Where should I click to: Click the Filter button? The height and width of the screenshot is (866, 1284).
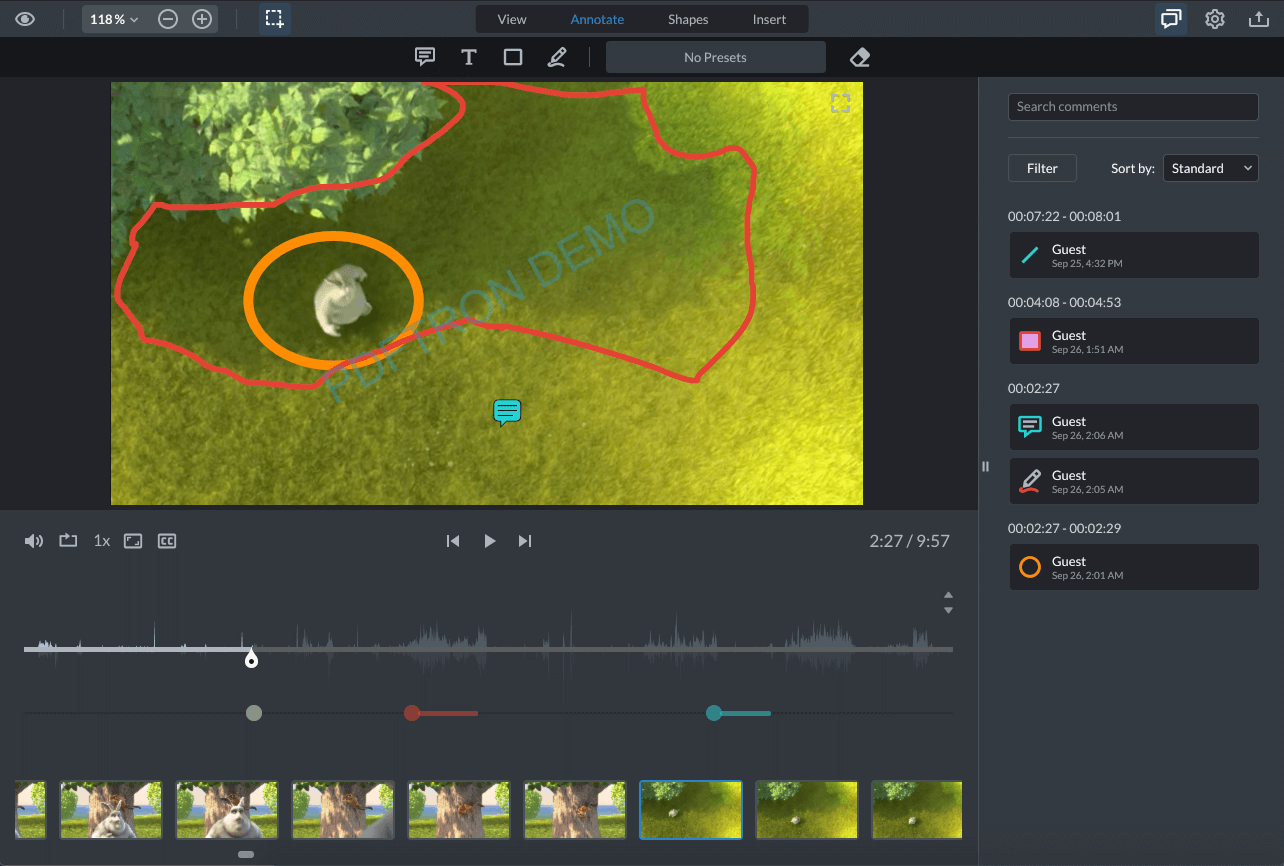(x=1042, y=168)
